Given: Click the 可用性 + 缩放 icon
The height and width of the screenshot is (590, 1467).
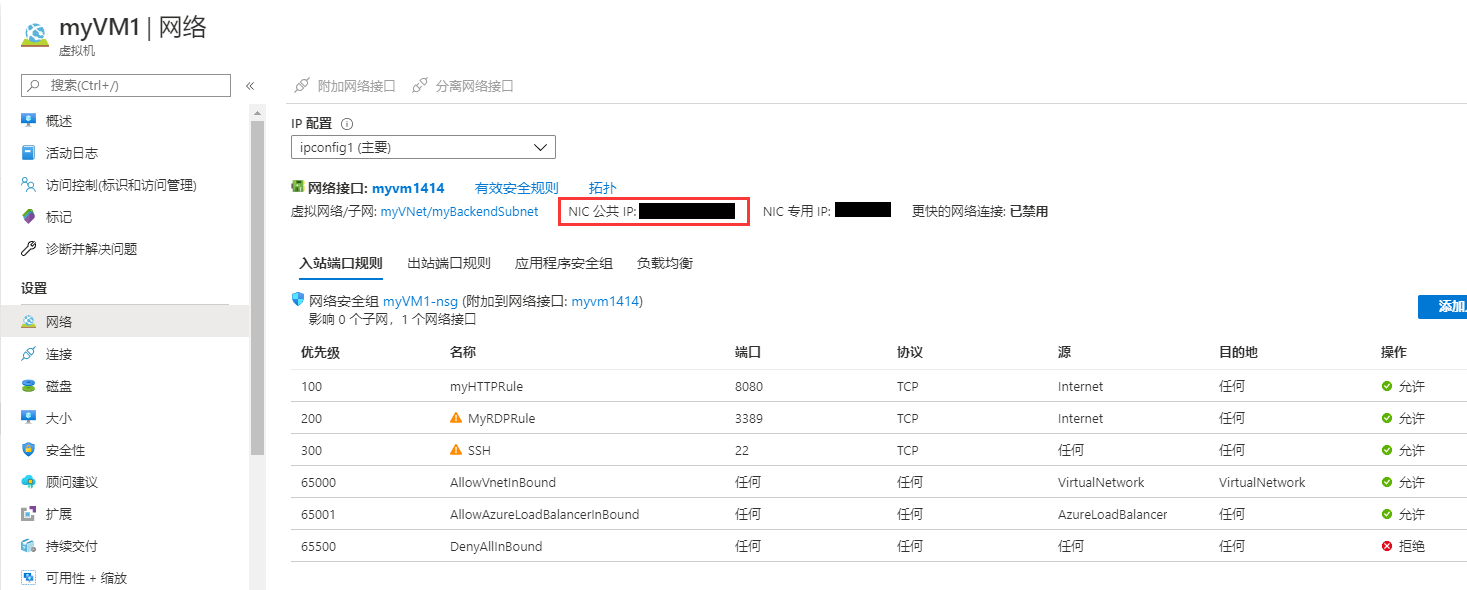Looking at the screenshot, I should 29,578.
